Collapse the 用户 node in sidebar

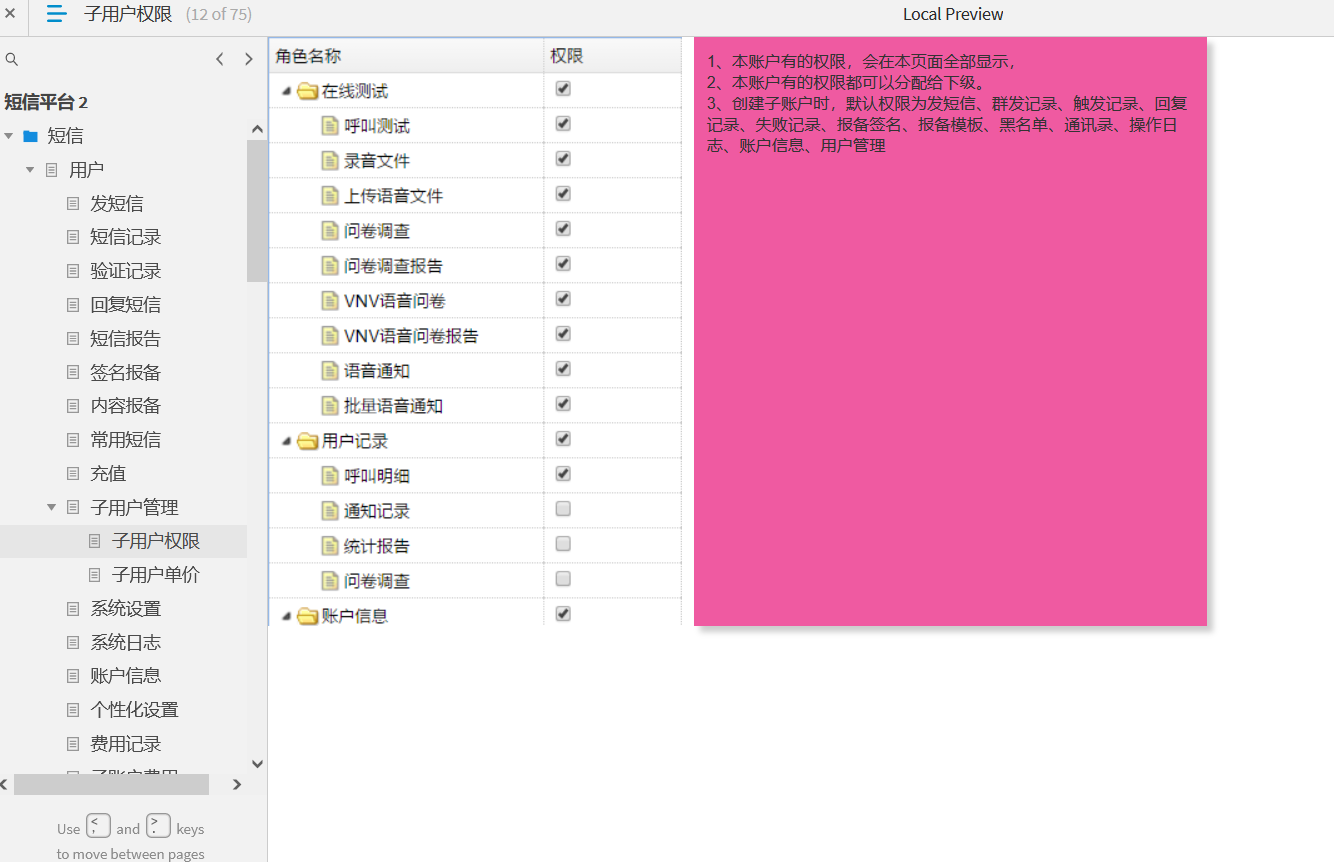pos(30,170)
